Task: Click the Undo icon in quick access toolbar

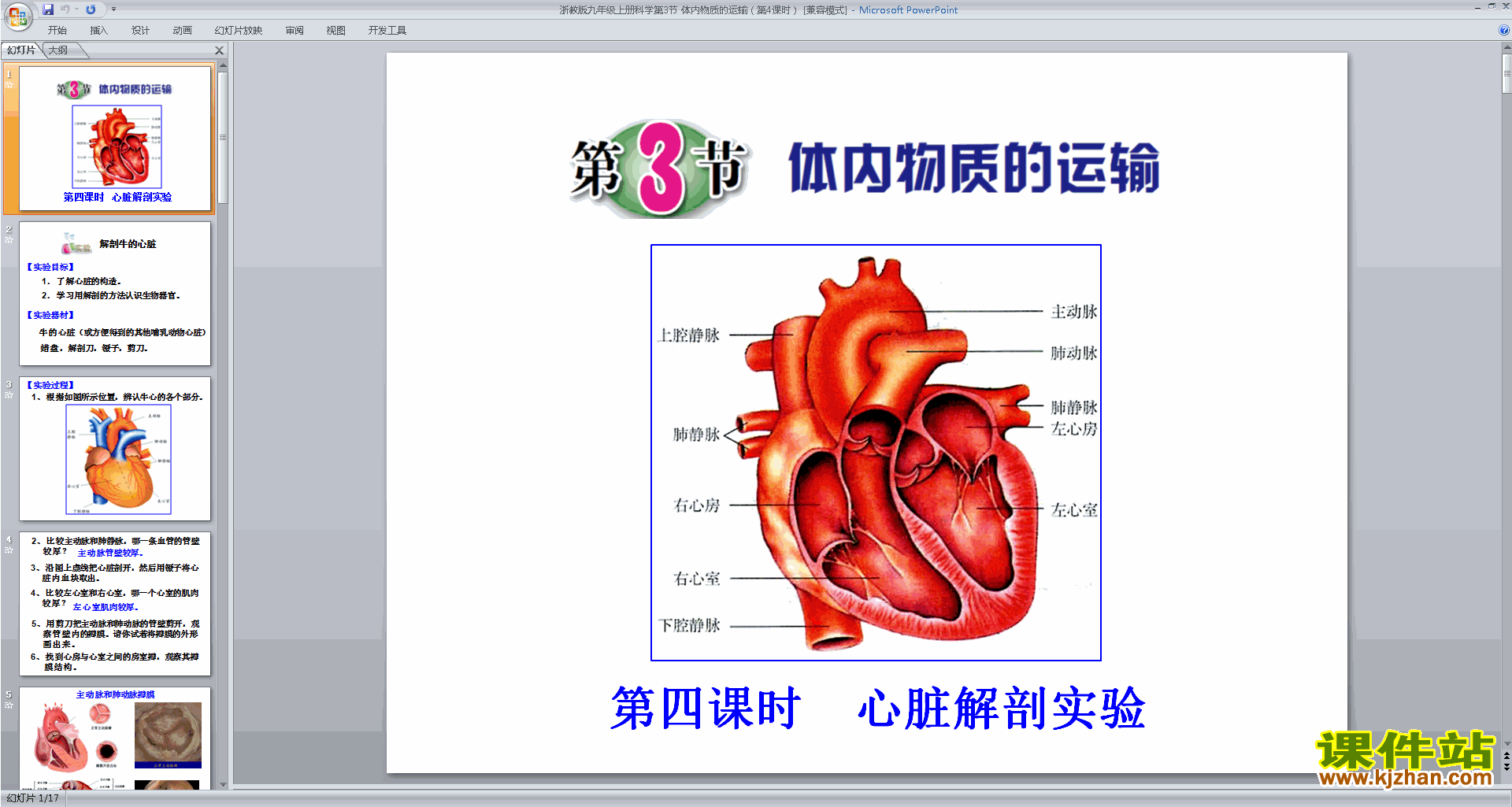Action: (65, 9)
